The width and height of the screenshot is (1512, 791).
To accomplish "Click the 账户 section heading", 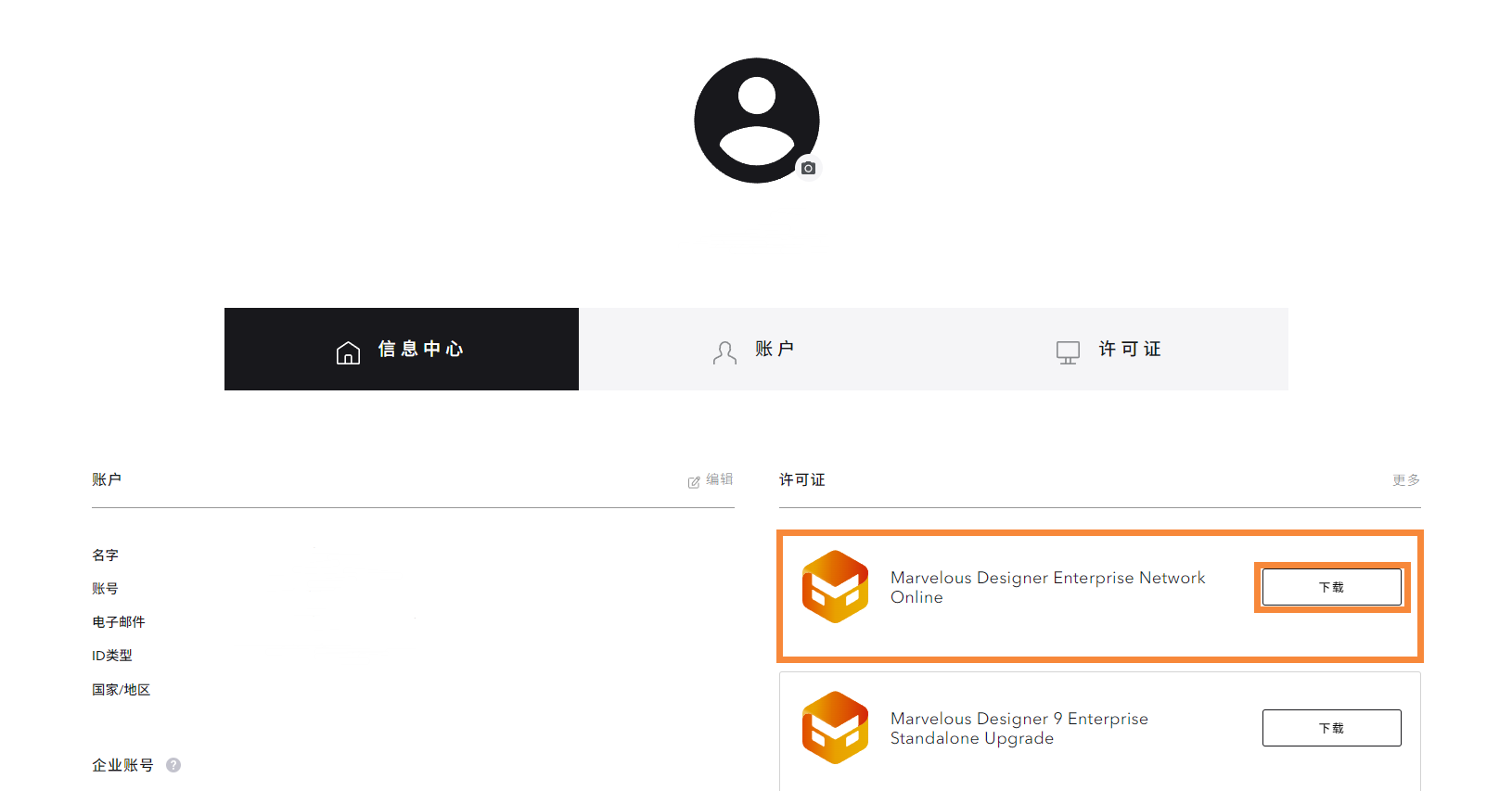I will (x=107, y=479).
